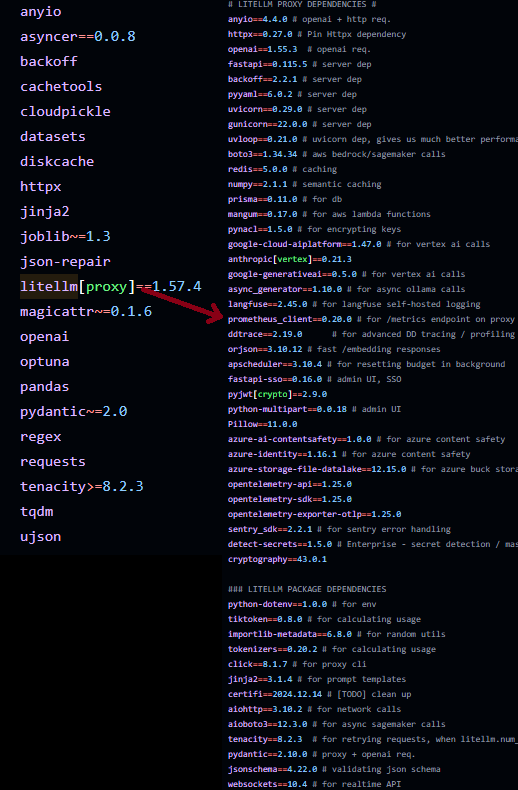Select the pyyaml==6.0.2 line
The image size is (518, 790).
click(292, 94)
